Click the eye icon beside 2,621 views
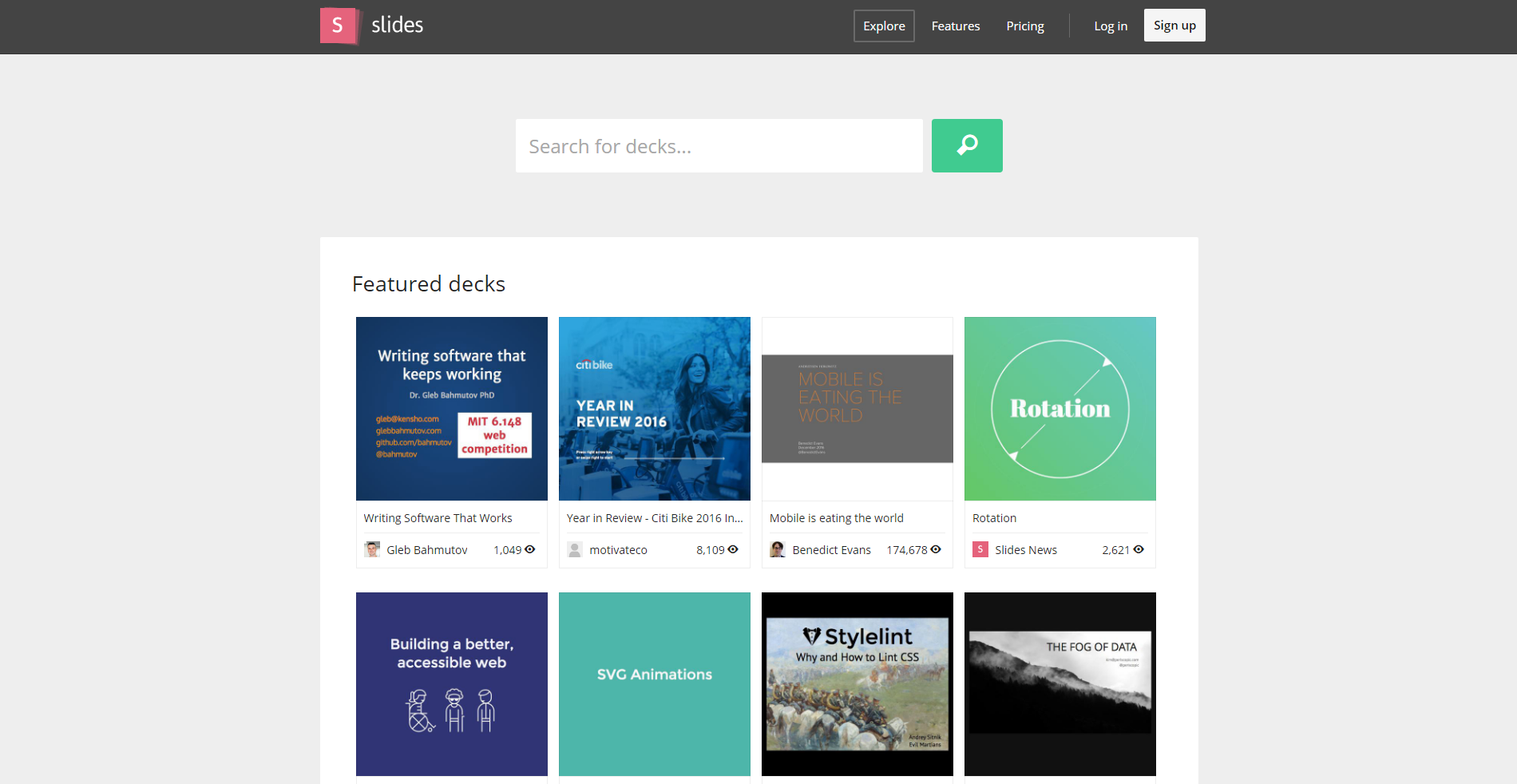1517x784 pixels. [1139, 549]
